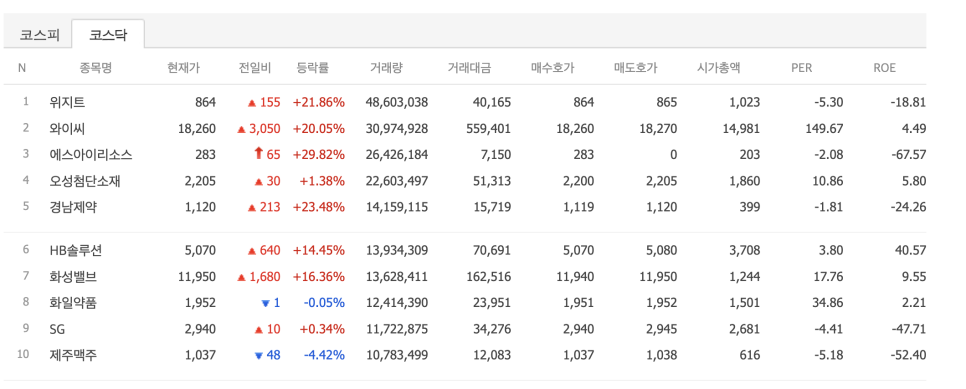Click the 시가총액 column header
Image resolution: width=966 pixels, height=389 pixels.
pos(718,68)
